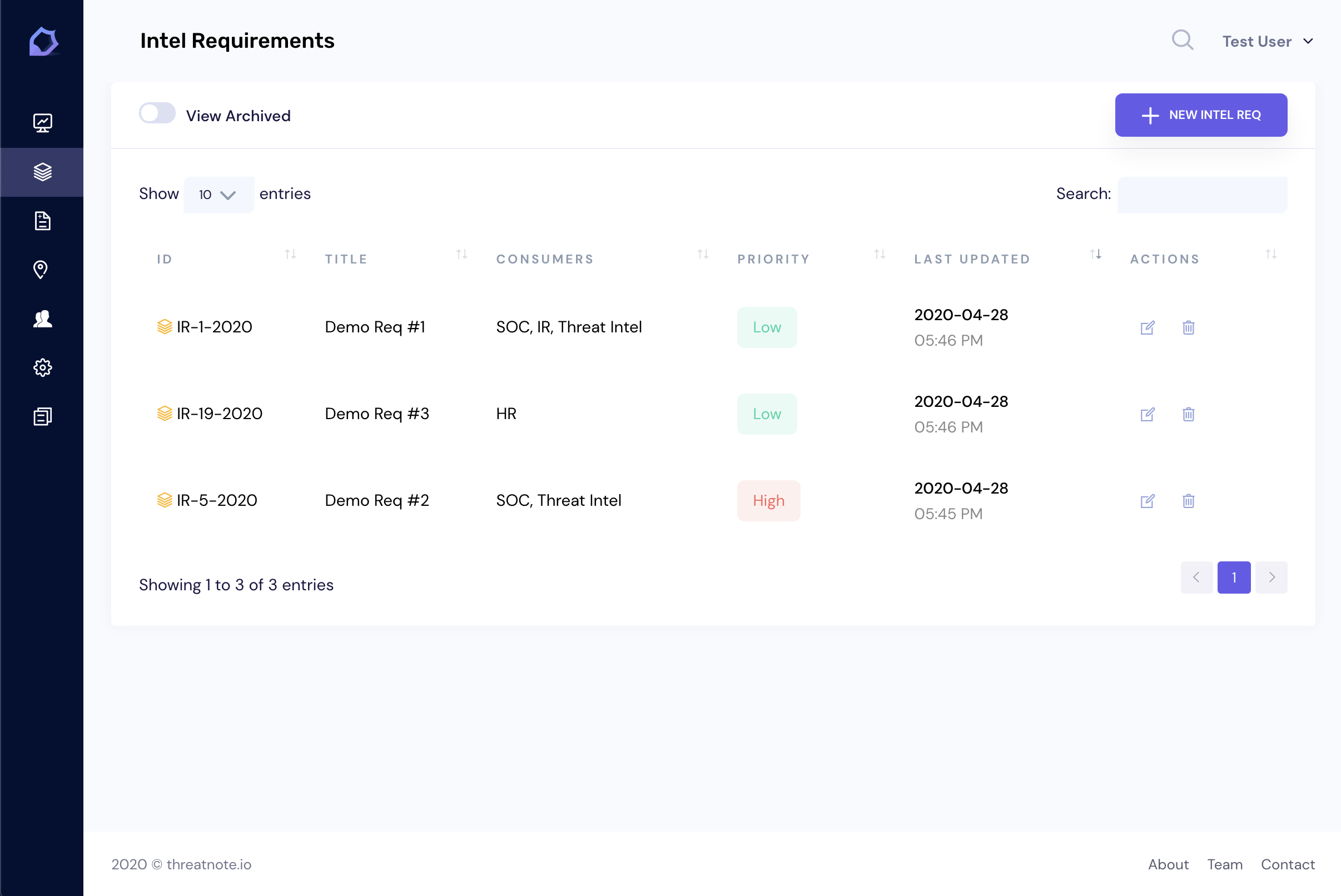
Task: Sort by the Consumers column arrows
Action: point(703,255)
